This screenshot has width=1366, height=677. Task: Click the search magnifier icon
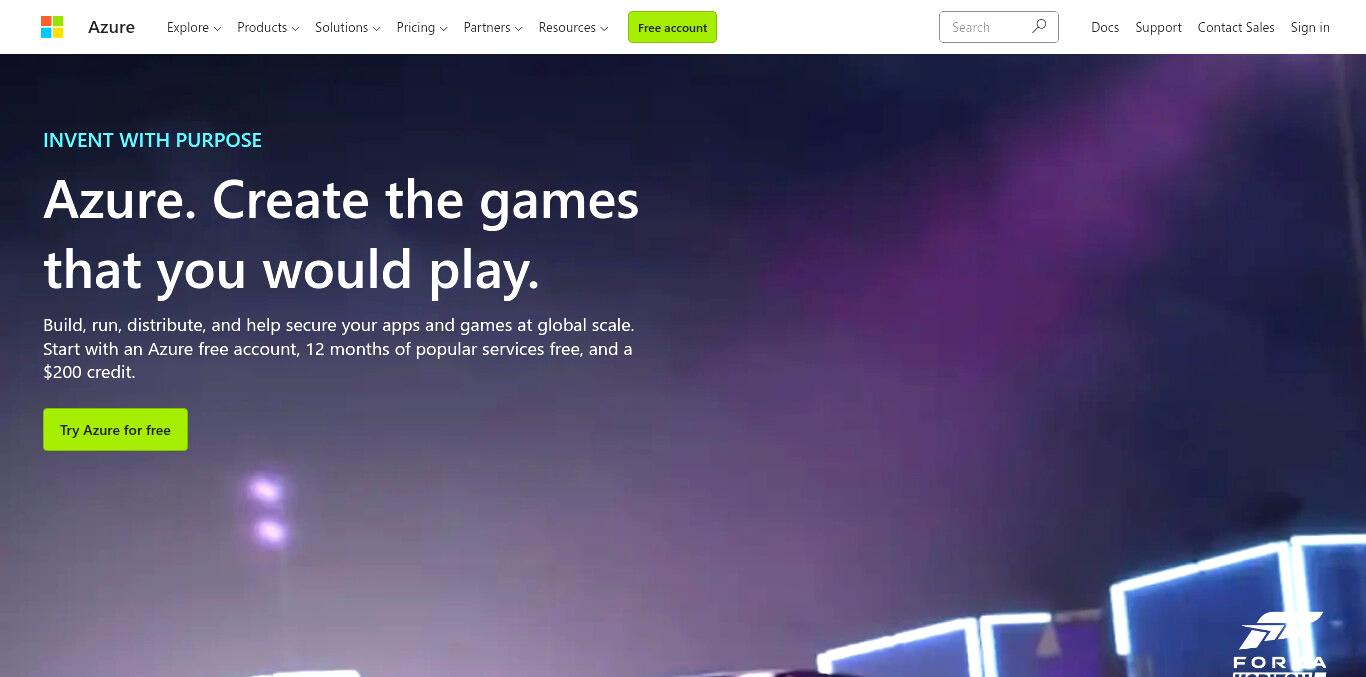(1039, 27)
